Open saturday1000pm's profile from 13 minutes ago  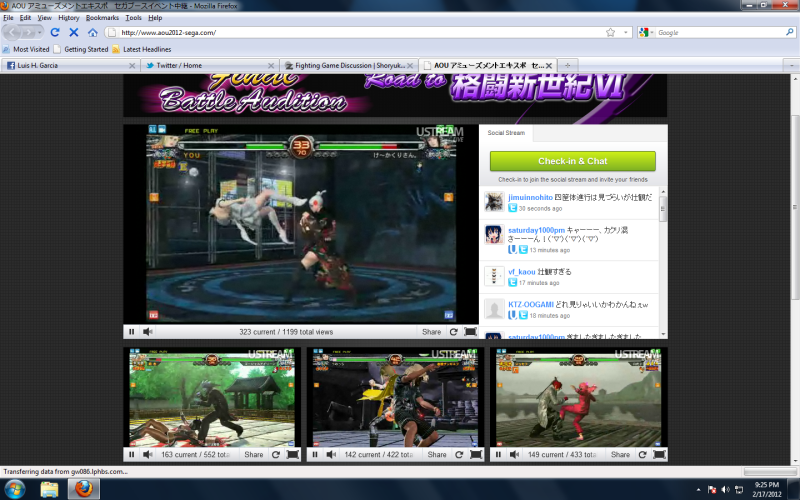click(536, 230)
